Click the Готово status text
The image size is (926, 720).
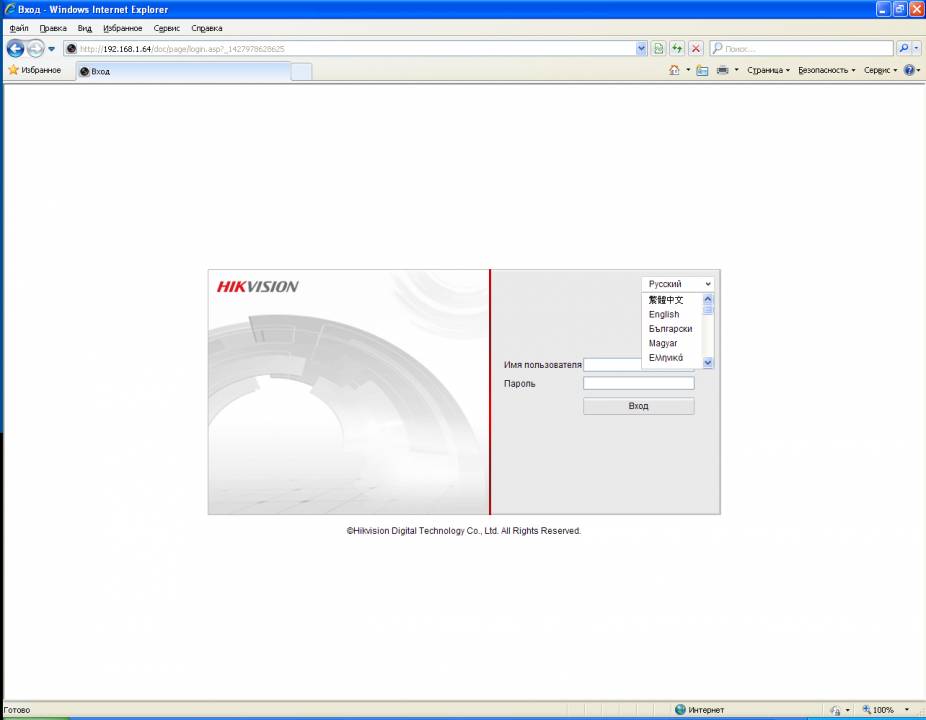[17, 710]
